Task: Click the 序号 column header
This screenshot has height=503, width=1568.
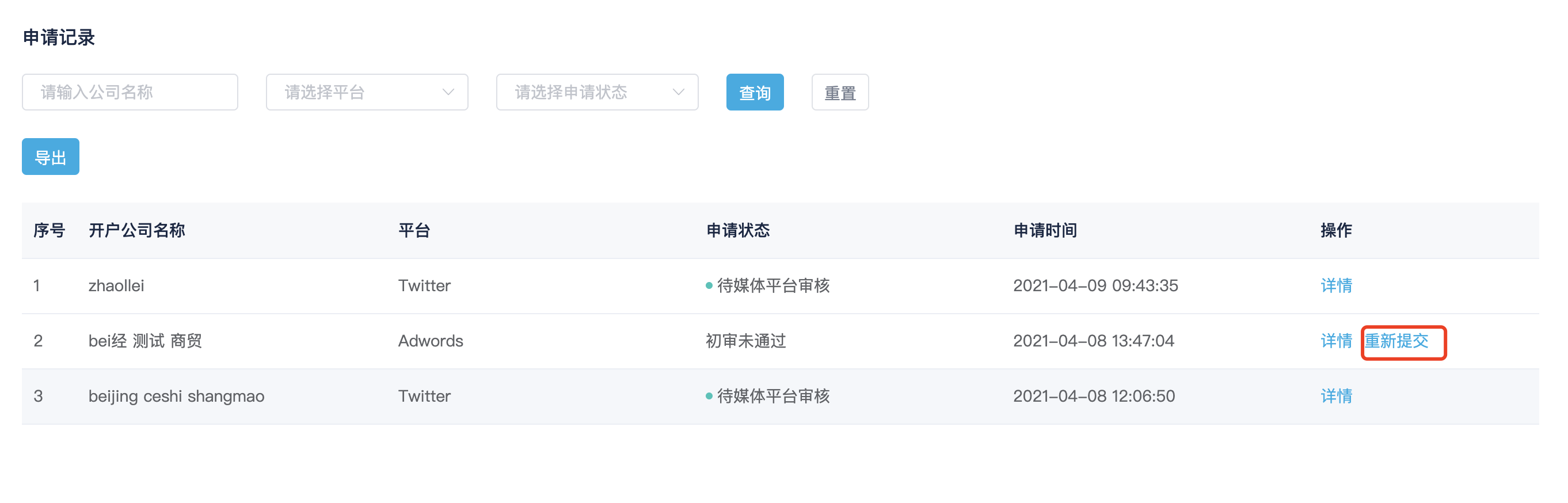Action: 49,231
